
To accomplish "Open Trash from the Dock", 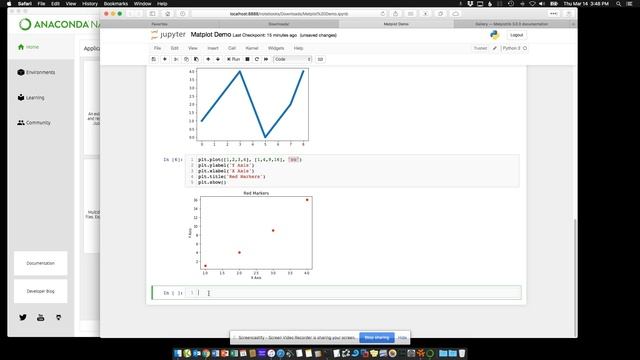I will click(x=462, y=353).
